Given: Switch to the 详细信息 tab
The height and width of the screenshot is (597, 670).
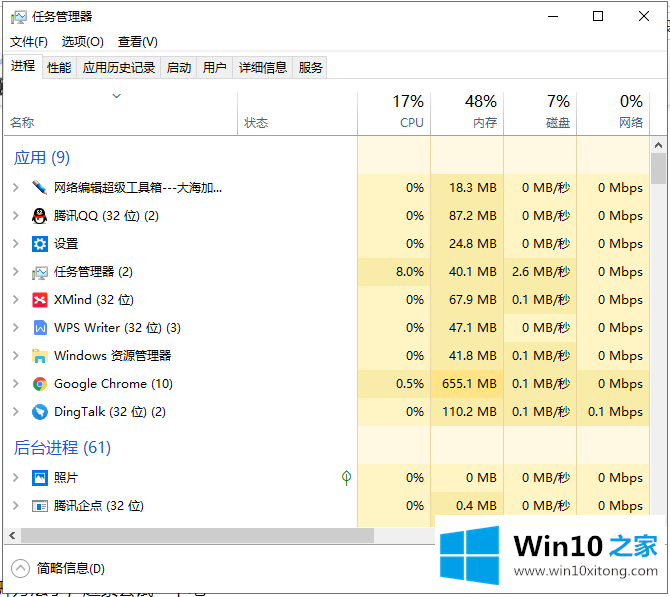Looking at the screenshot, I should coord(262,68).
